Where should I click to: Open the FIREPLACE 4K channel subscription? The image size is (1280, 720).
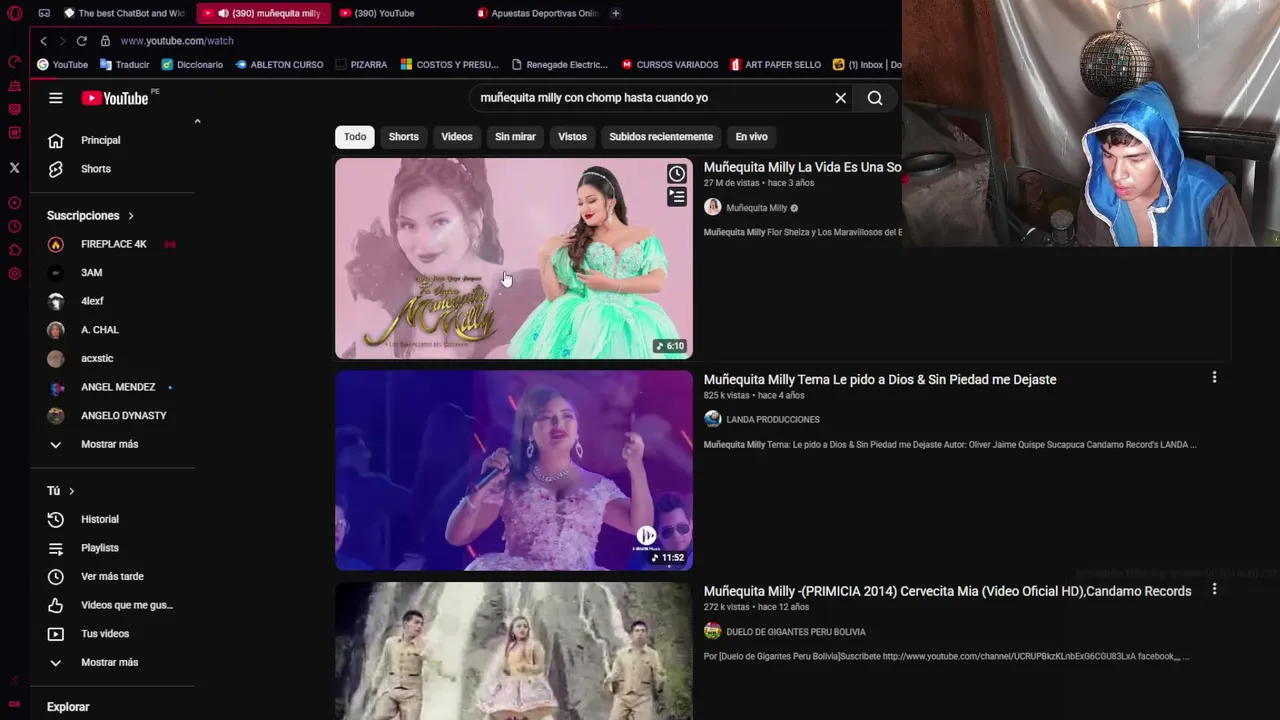coord(113,244)
